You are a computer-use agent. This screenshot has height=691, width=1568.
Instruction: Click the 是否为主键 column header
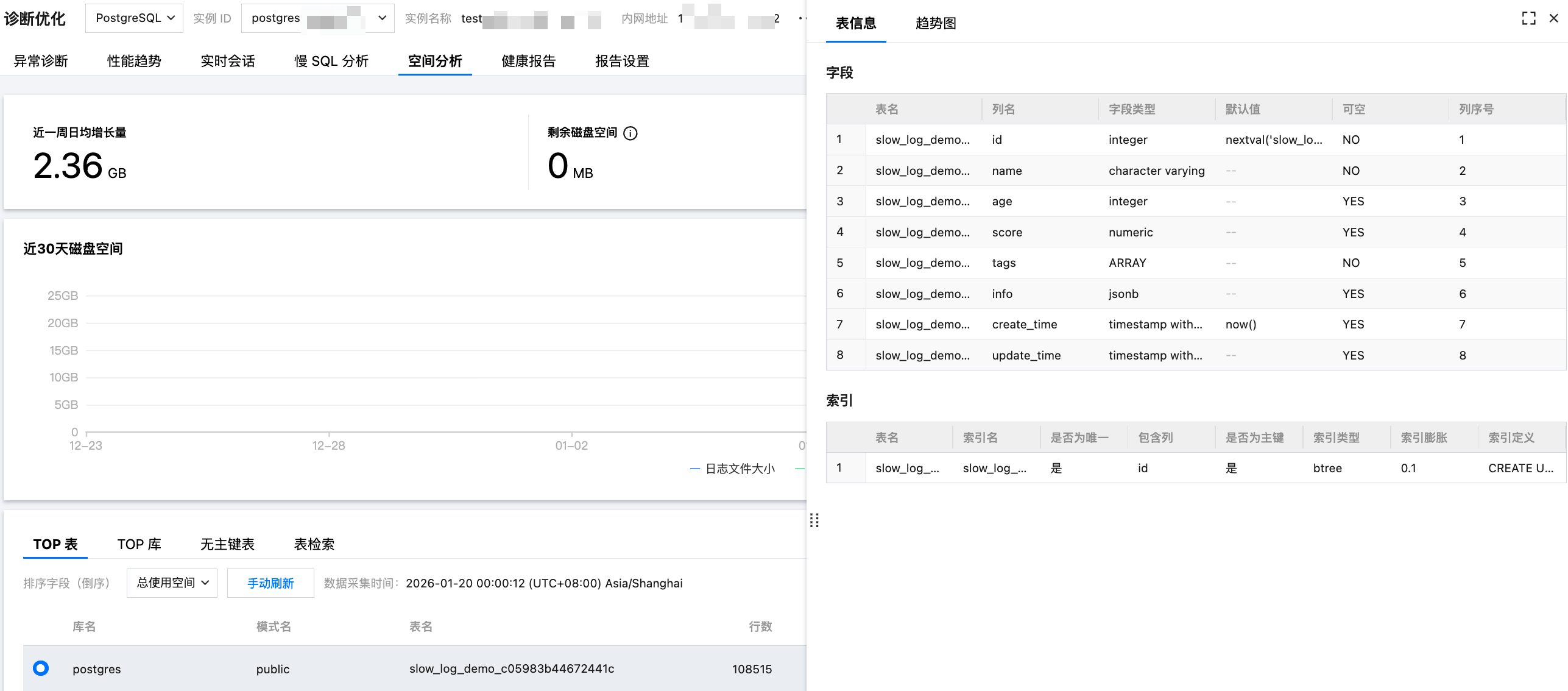pyautogui.click(x=1254, y=438)
